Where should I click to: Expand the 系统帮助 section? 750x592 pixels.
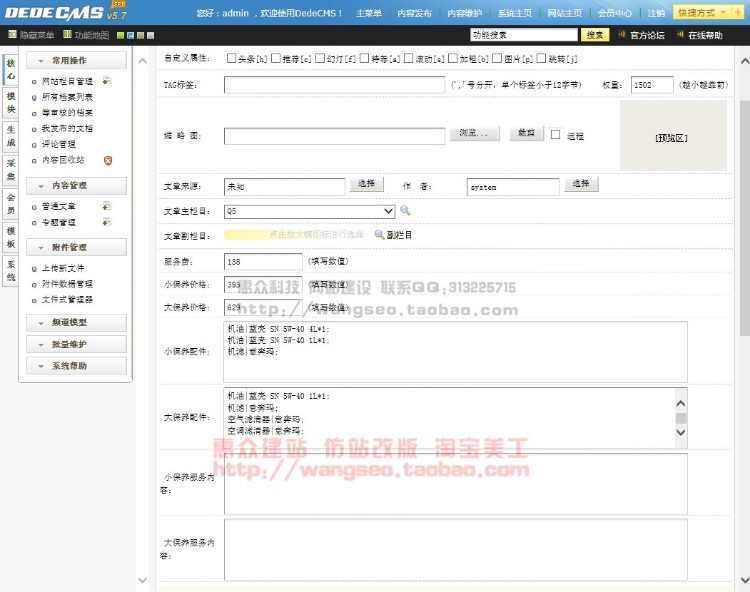coord(77,366)
